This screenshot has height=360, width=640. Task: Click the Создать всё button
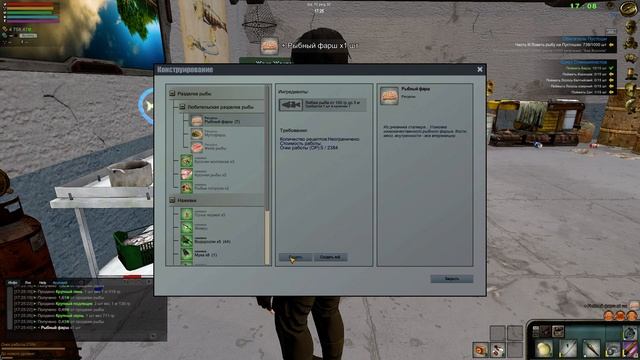[x=330, y=257]
